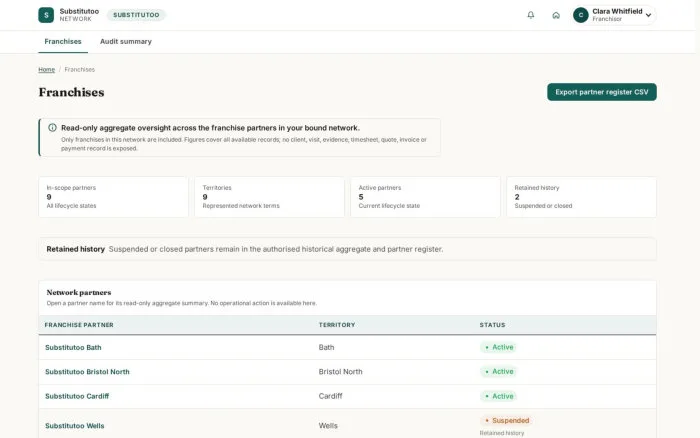Click Active status badge for Substitutoo Cardiff

[498, 396]
